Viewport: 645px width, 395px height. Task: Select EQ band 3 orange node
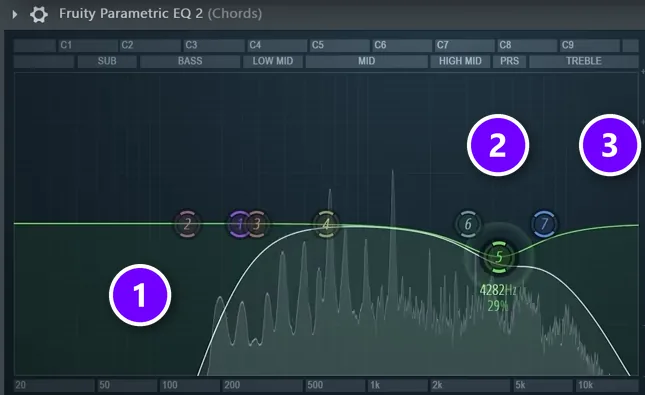tap(258, 224)
